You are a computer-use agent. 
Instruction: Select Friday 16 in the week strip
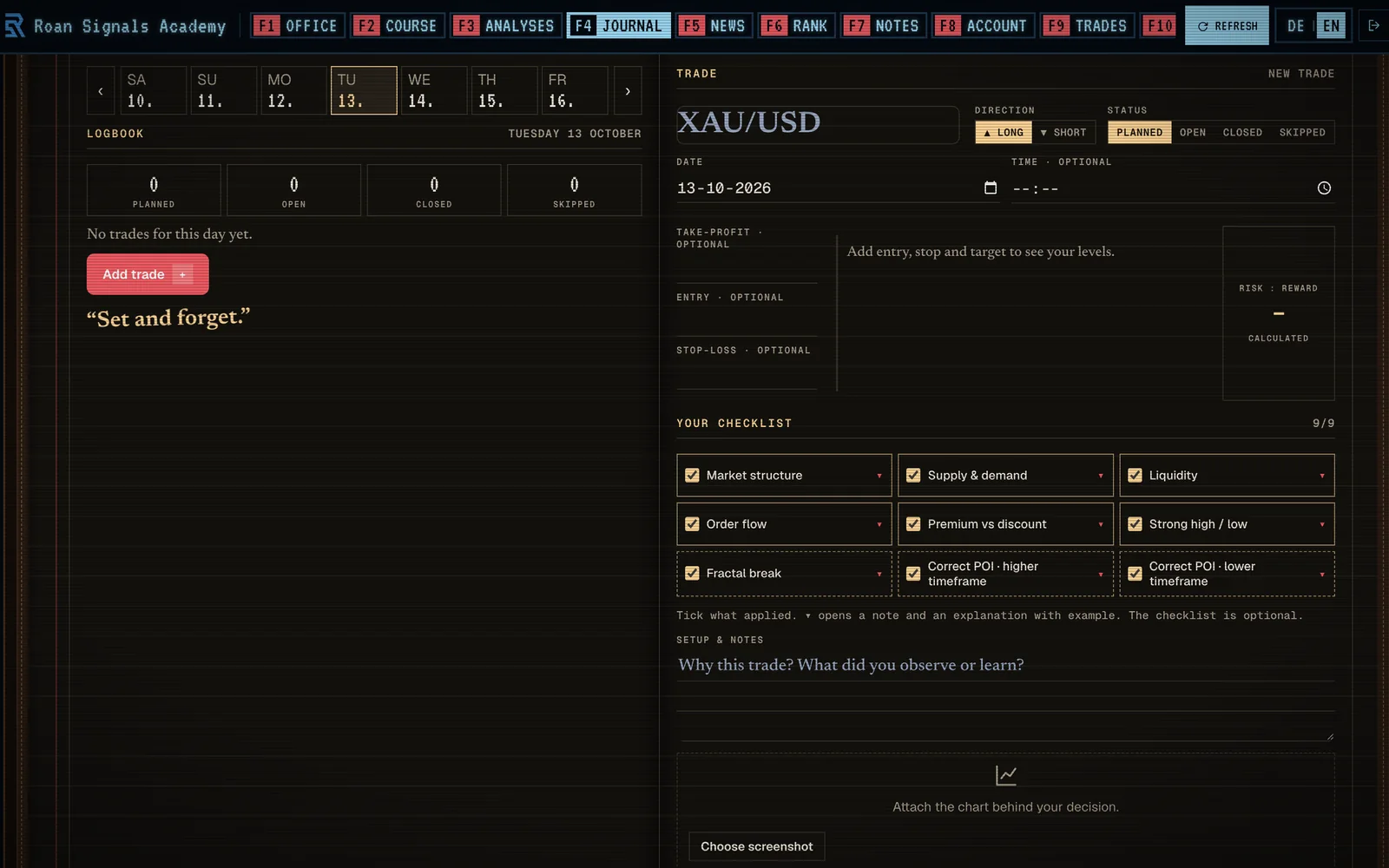574,90
